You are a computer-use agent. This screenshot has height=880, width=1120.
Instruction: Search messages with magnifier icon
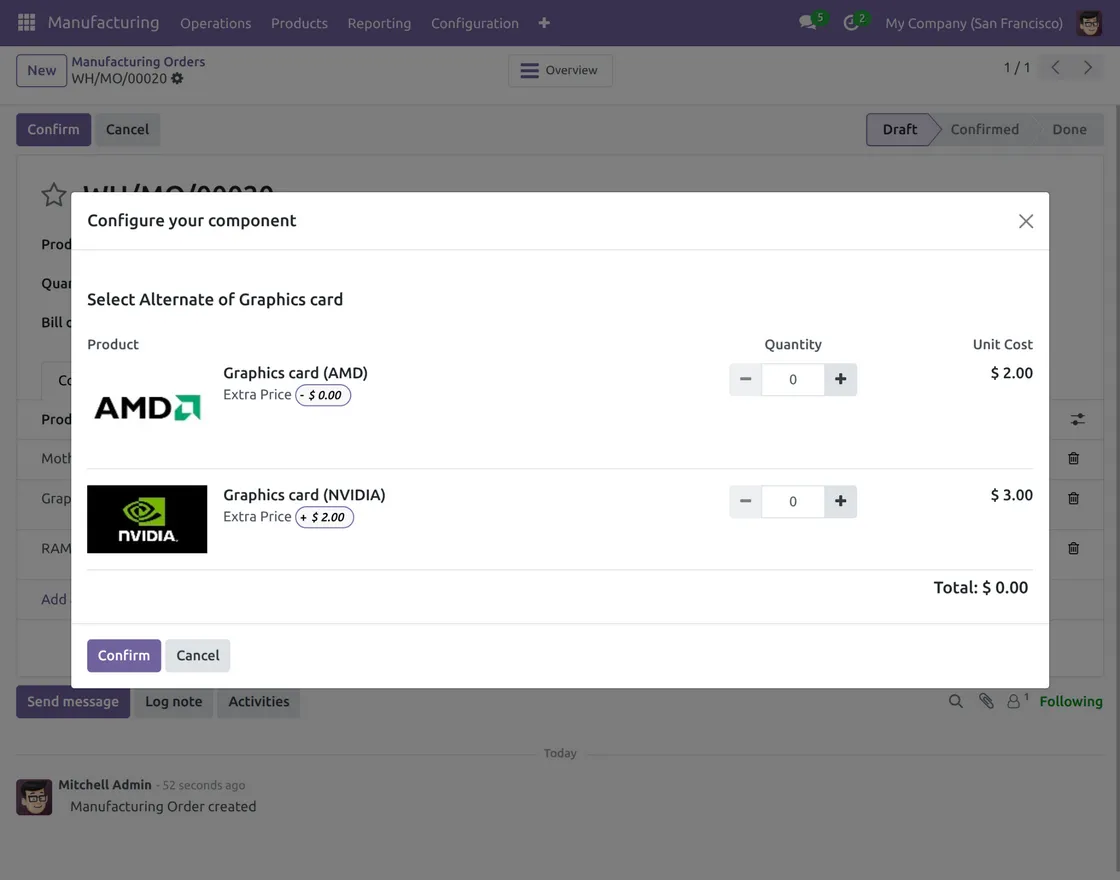tap(956, 701)
